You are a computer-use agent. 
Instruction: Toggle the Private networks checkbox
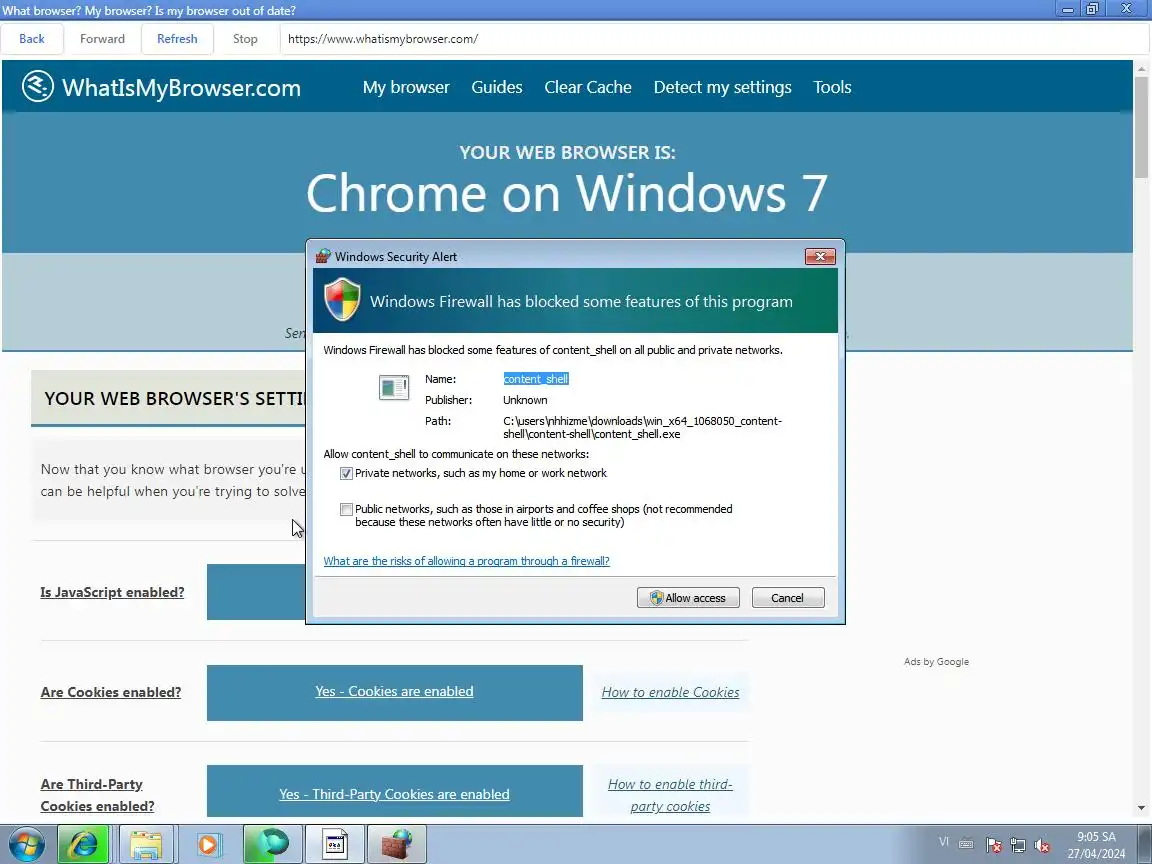point(346,473)
